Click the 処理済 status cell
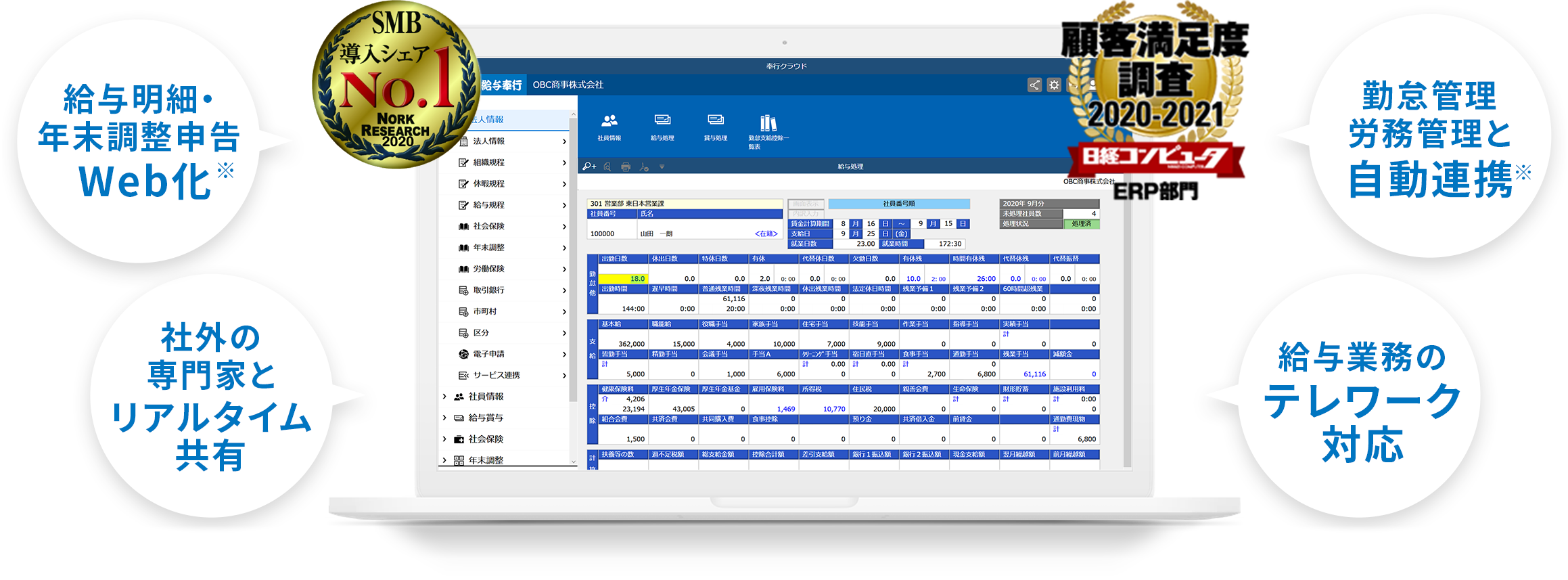This screenshot has height=580, width=1568. point(1081,224)
